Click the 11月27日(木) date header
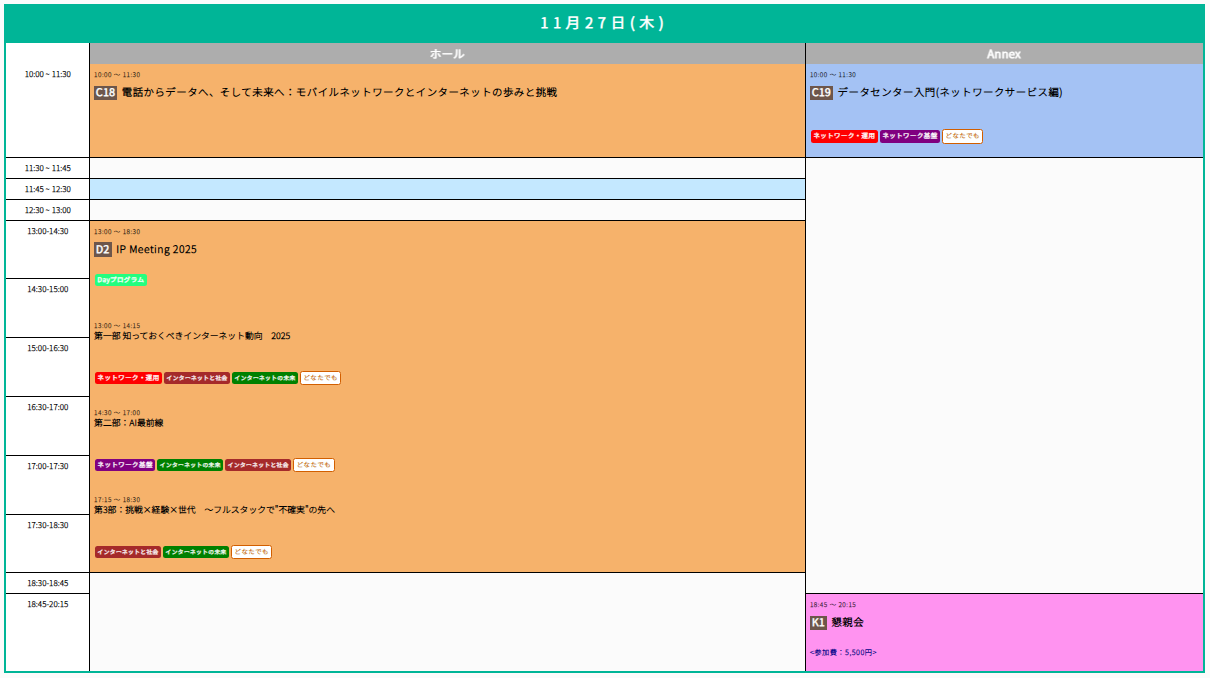The height and width of the screenshot is (678, 1210). (x=603, y=24)
